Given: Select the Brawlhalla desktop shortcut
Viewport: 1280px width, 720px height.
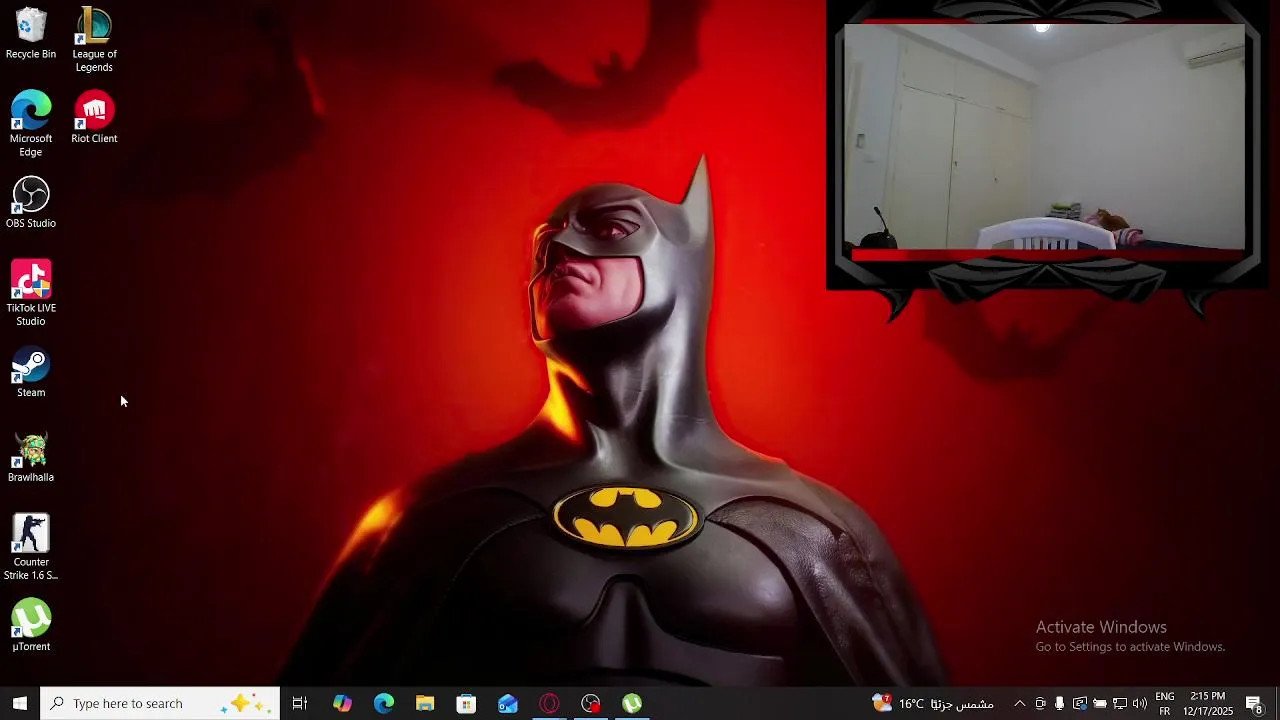Looking at the screenshot, I should point(31,457).
